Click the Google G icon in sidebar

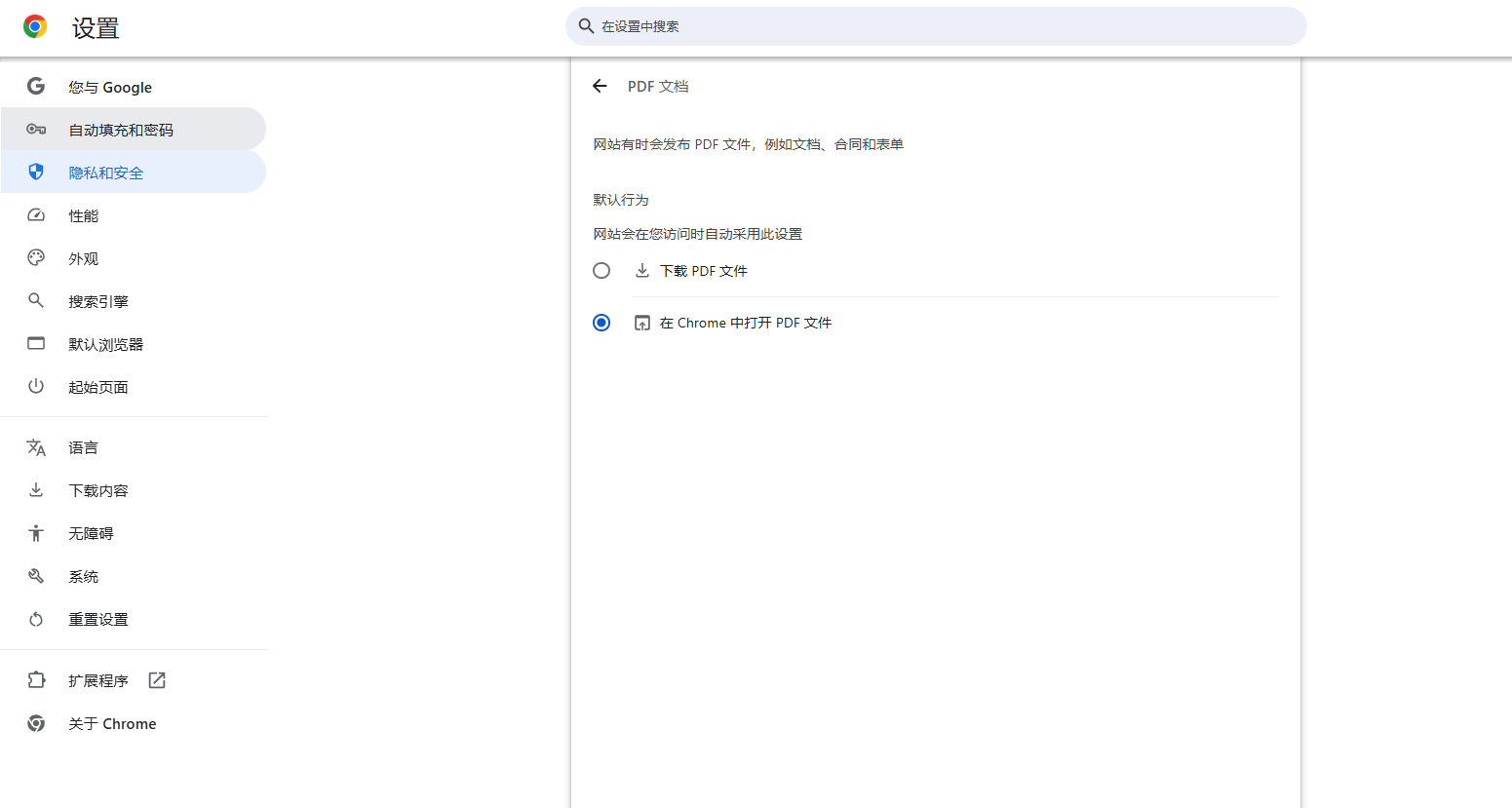36,87
